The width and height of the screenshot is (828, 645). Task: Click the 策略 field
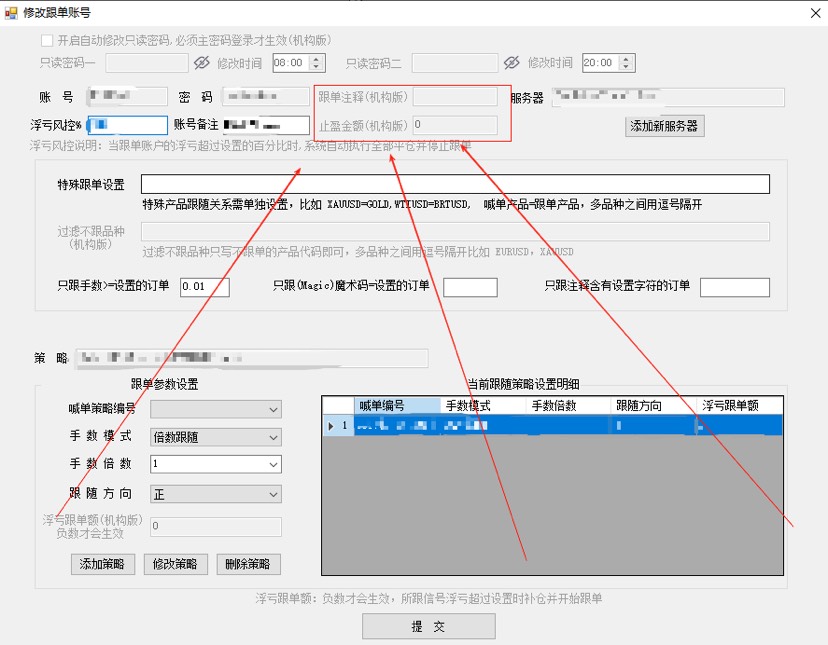(251, 358)
